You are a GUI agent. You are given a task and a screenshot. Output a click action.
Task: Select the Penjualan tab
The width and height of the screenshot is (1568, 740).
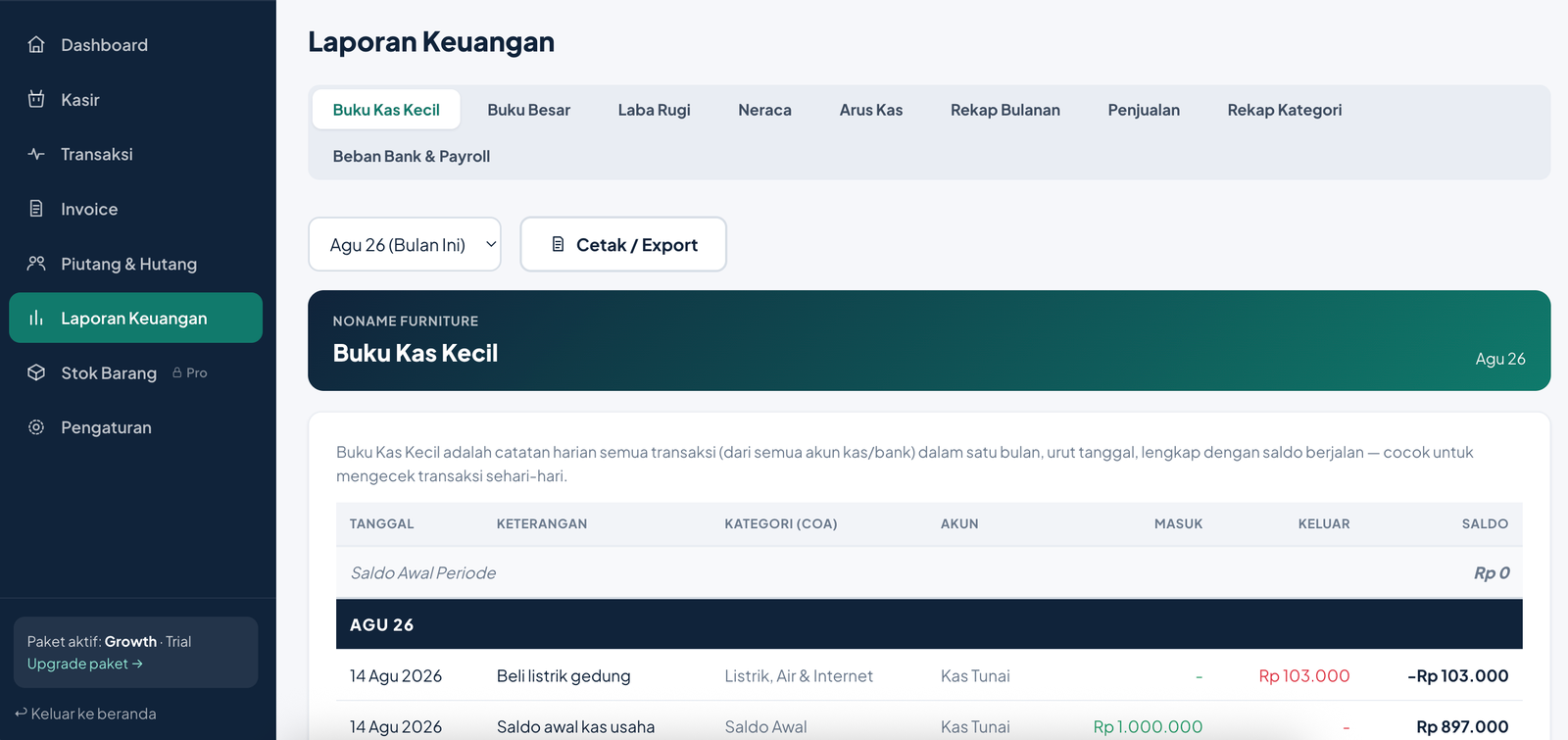click(x=1144, y=110)
